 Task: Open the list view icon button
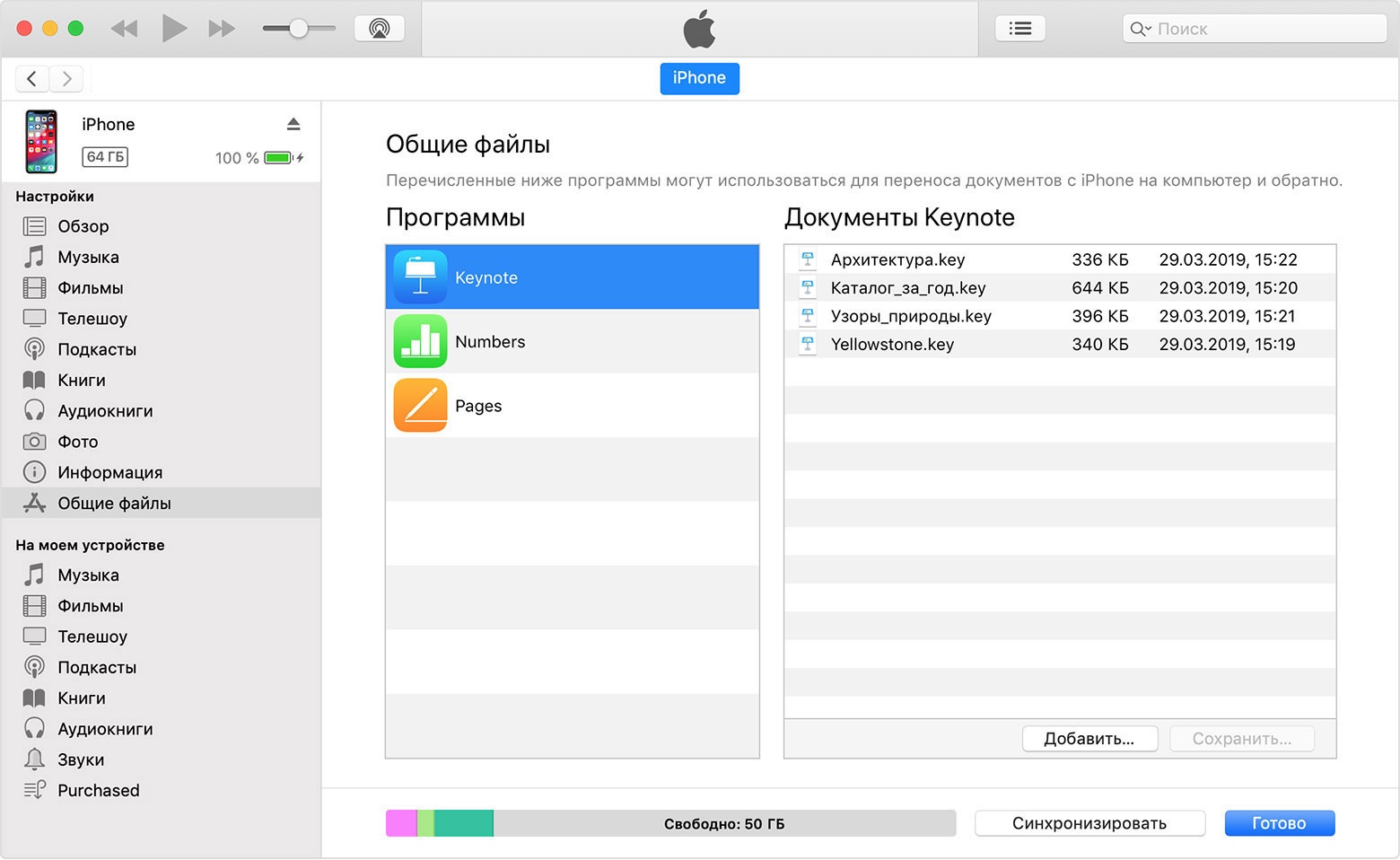point(1019,29)
